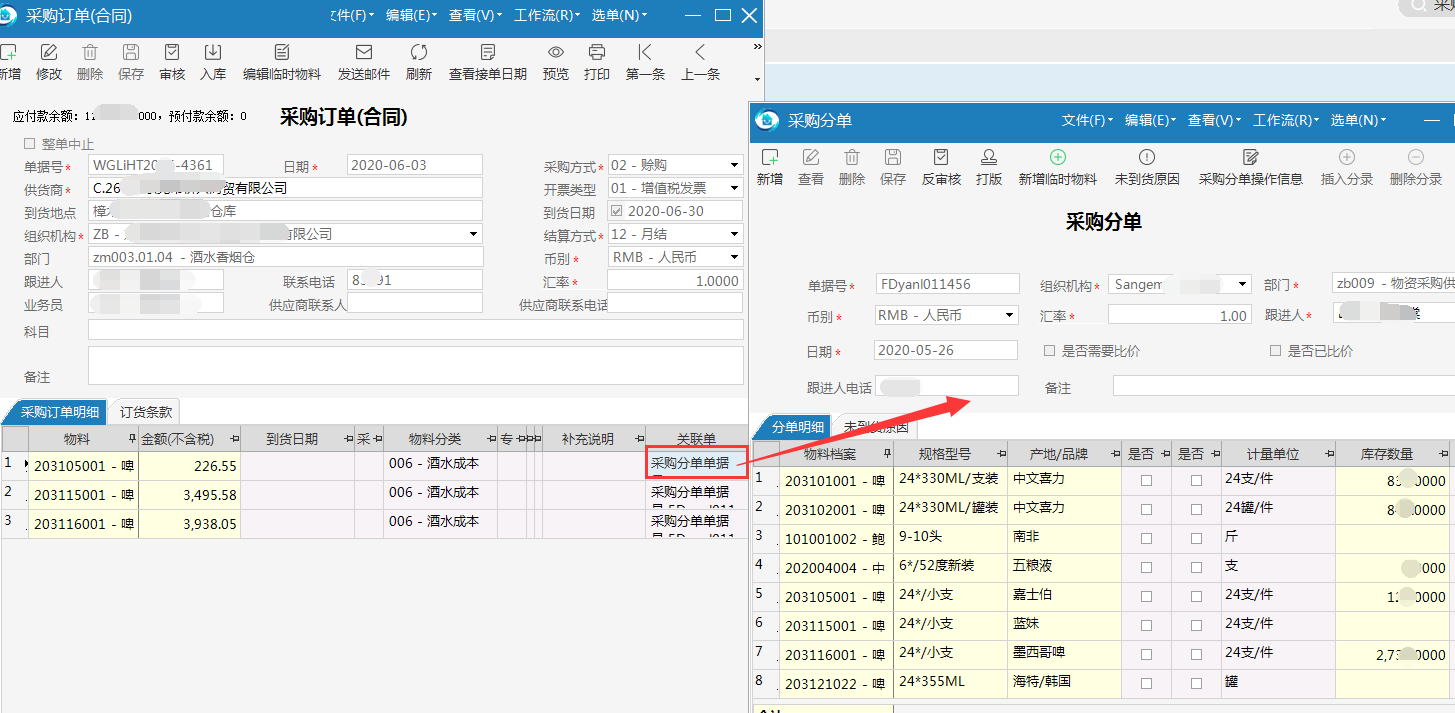
Task: Select the 采购订单明细 tab
Action: point(57,411)
